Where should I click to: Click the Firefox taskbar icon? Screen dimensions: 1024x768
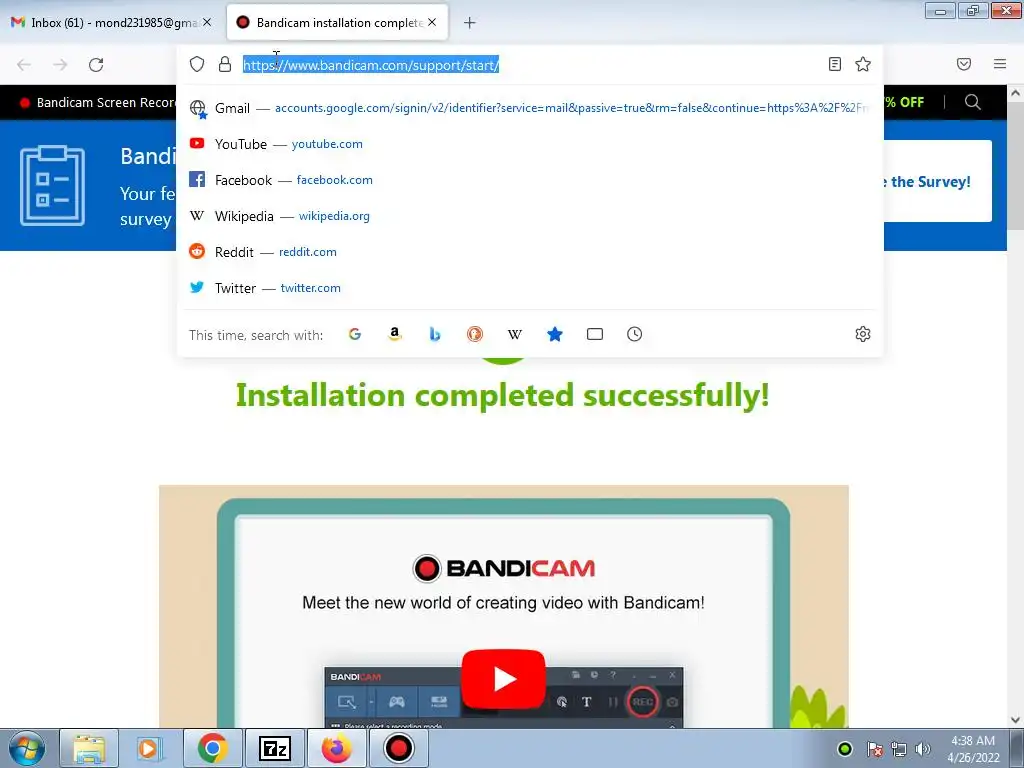[x=336, y=748]
